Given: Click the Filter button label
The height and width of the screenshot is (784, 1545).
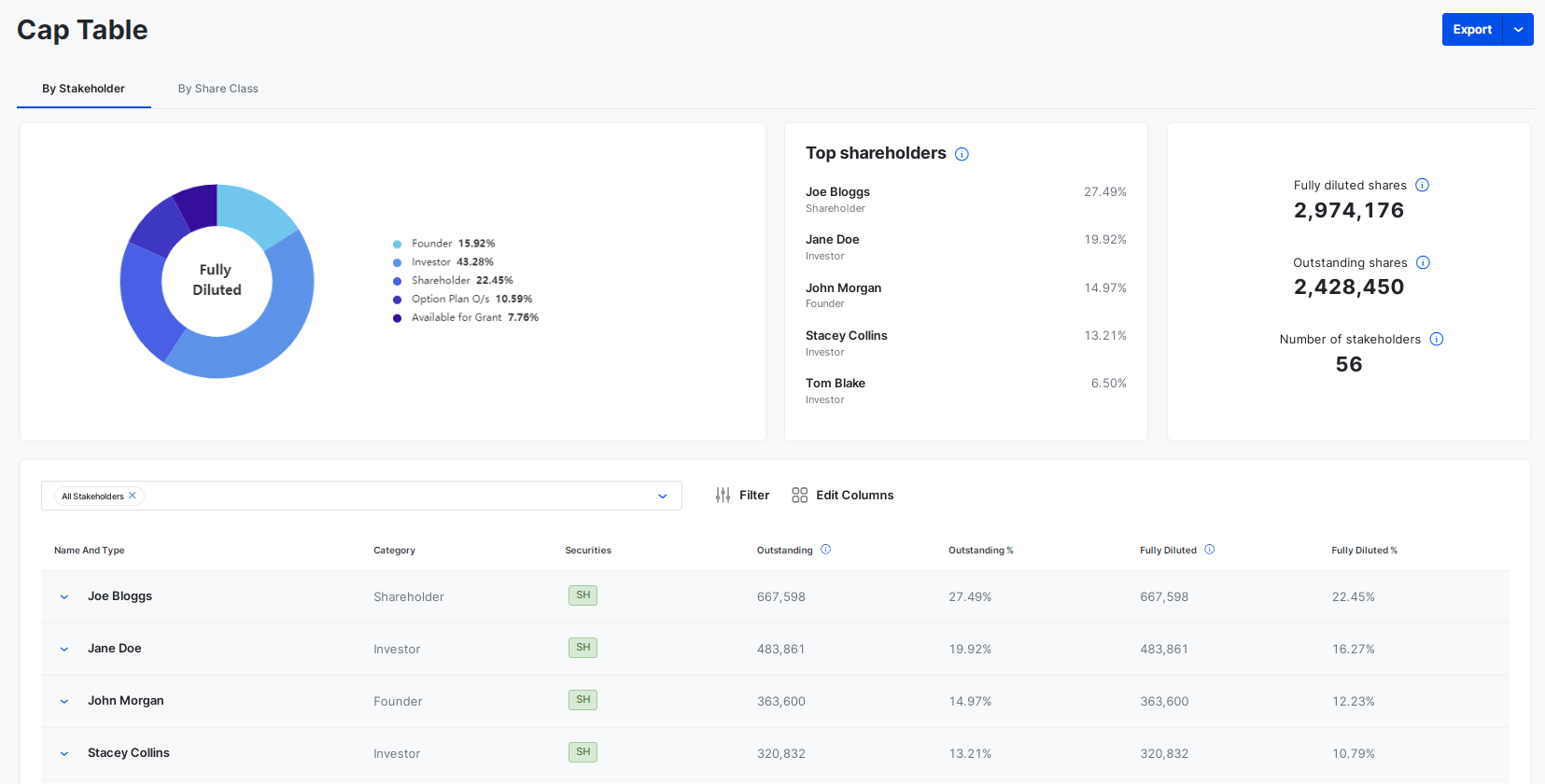Looking at the screenshot, I should pyautogui.click(x=754, y=496).
